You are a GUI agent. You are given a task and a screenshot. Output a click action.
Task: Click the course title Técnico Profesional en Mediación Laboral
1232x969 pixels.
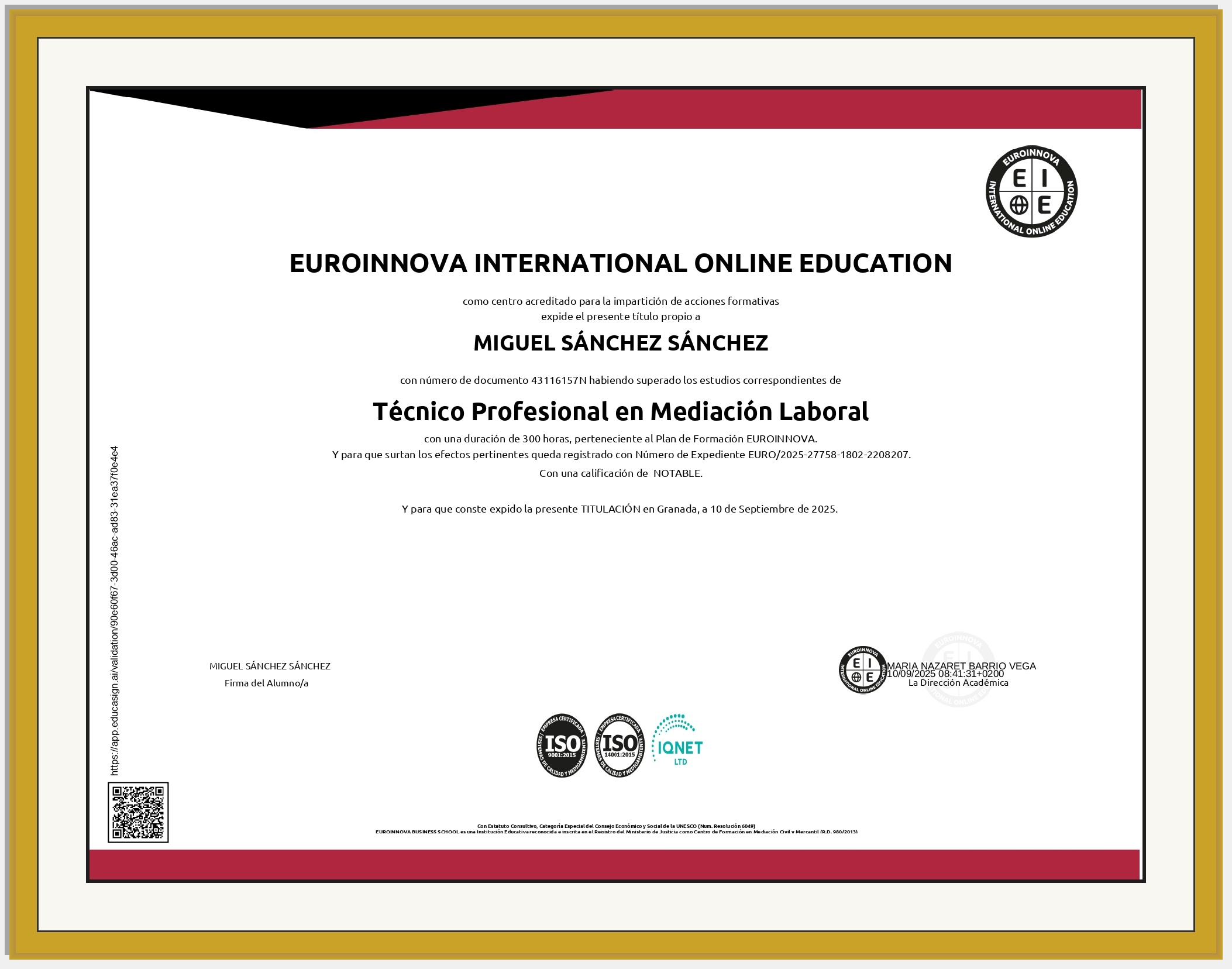(x=620, y=411)
